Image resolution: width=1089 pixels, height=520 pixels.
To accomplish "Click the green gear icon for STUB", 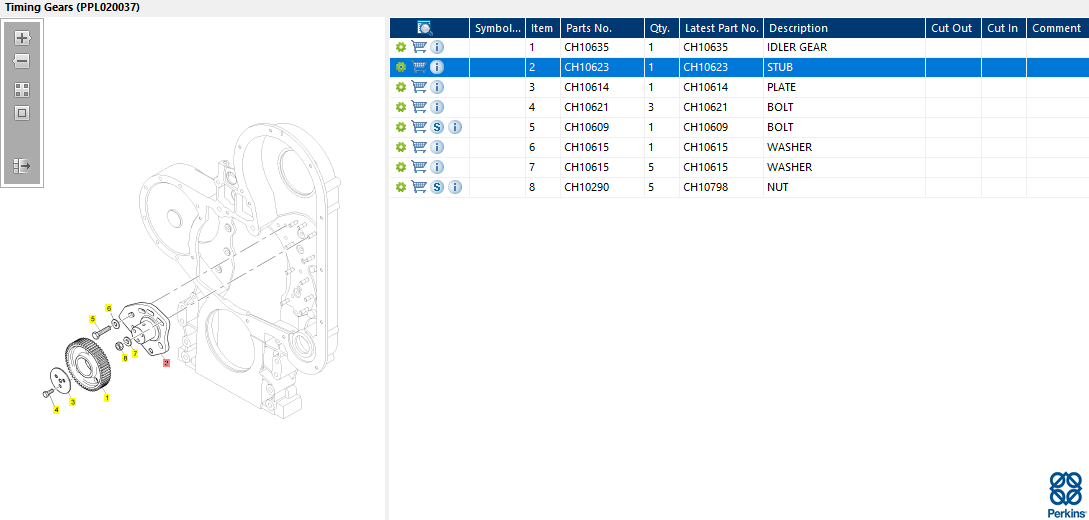I will tap(401, 67).
